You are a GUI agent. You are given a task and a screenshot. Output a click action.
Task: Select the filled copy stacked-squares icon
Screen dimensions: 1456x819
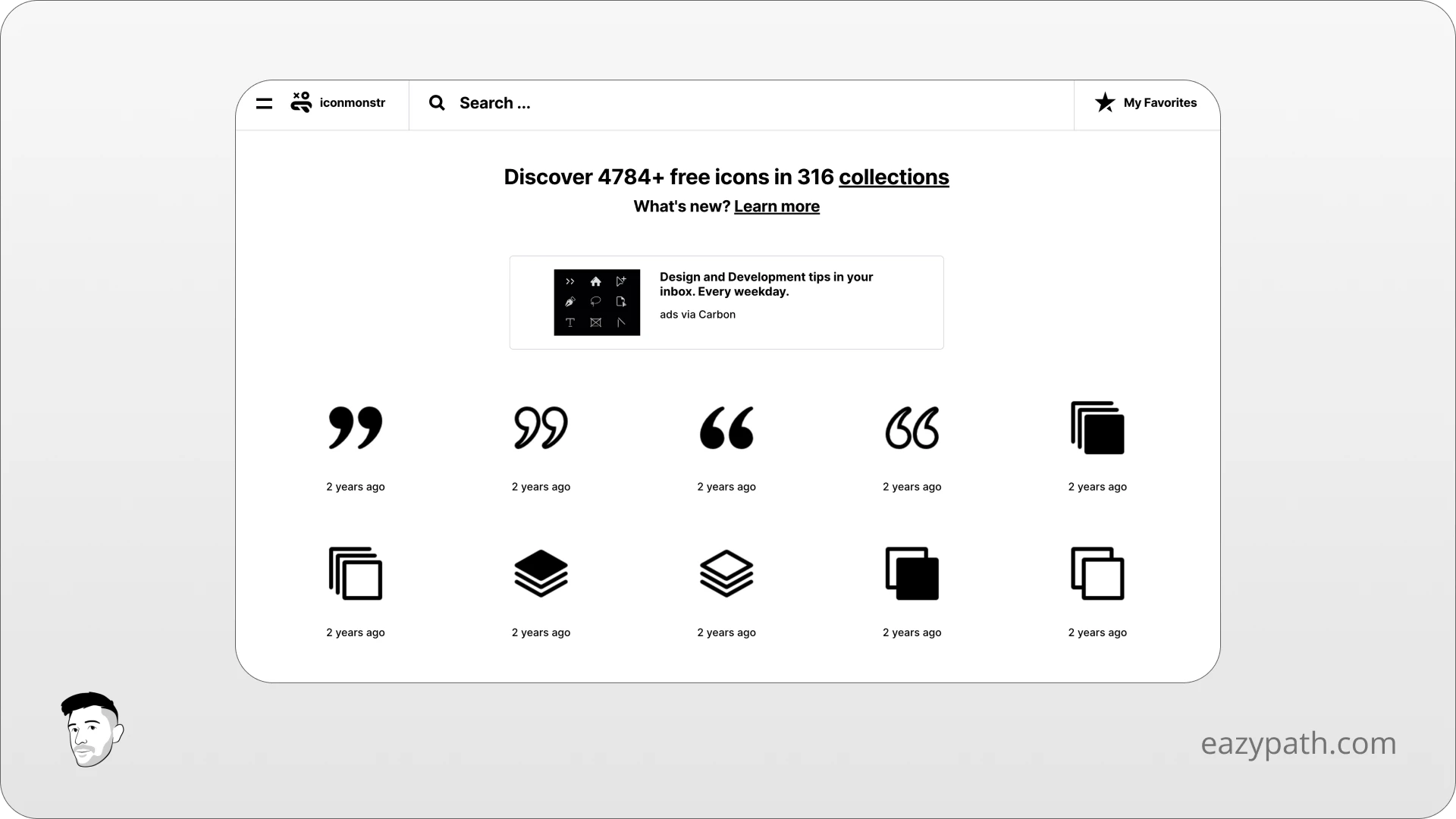coord(1097,427)
